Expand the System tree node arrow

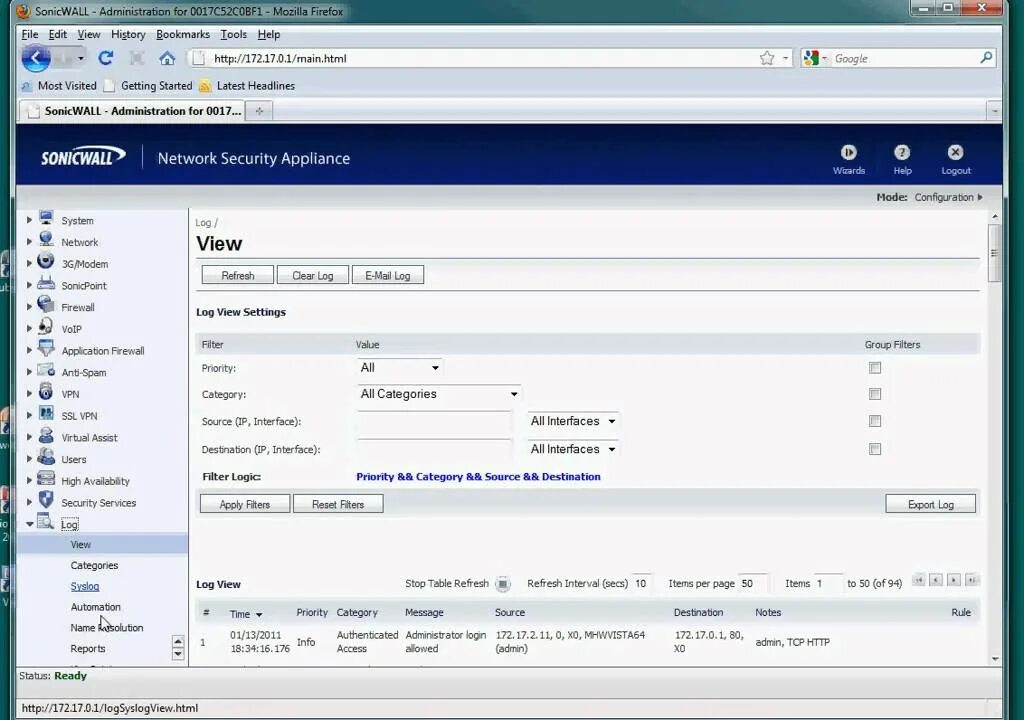(29, 220)
